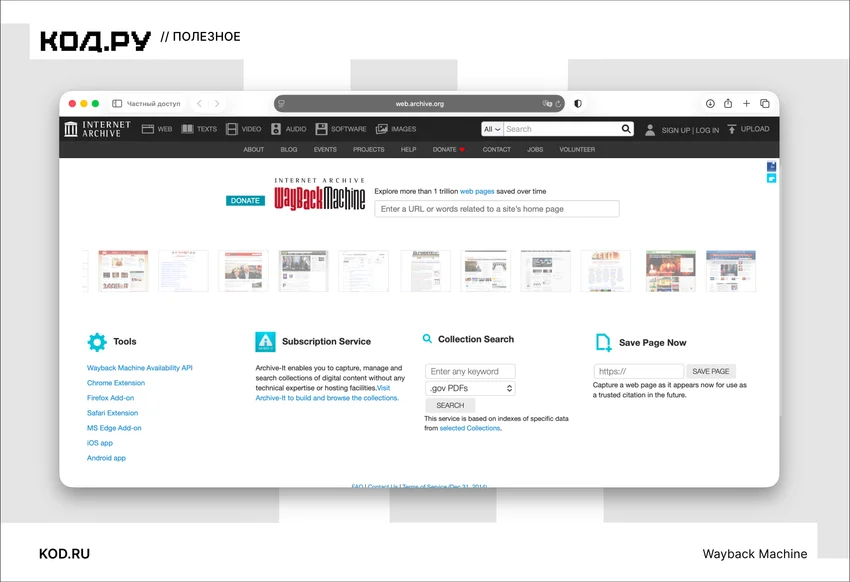Open the Images media section
Image resolution: width=850 pixels, height=582 pixels.
click(396, 129)
